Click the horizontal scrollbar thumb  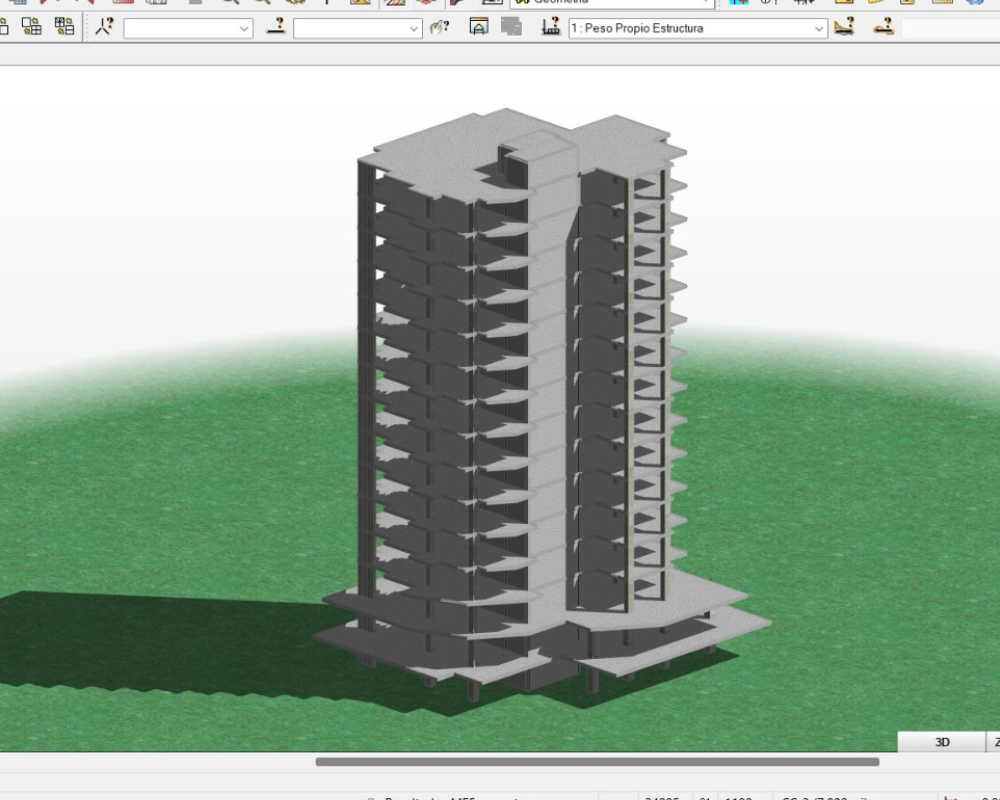[x=597, y=762]
